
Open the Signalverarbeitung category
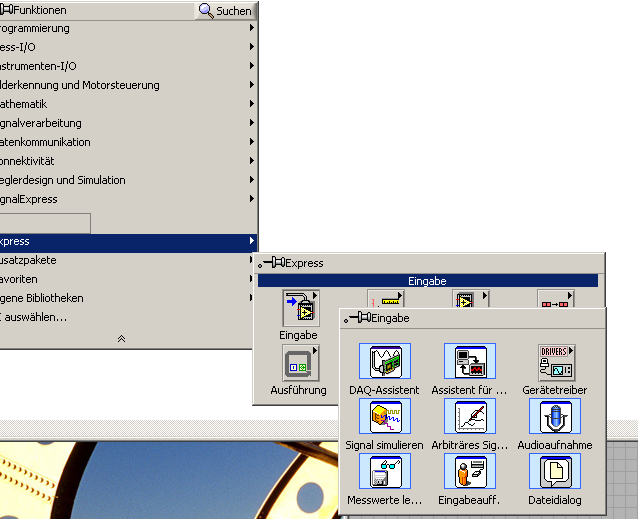click(x=128, y=123)
